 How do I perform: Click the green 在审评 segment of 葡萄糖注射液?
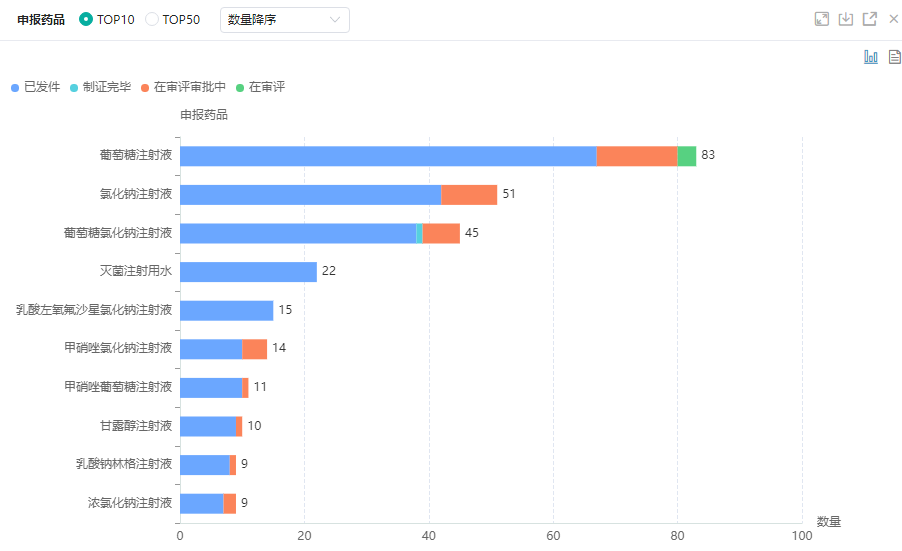[x=686, y=156]
